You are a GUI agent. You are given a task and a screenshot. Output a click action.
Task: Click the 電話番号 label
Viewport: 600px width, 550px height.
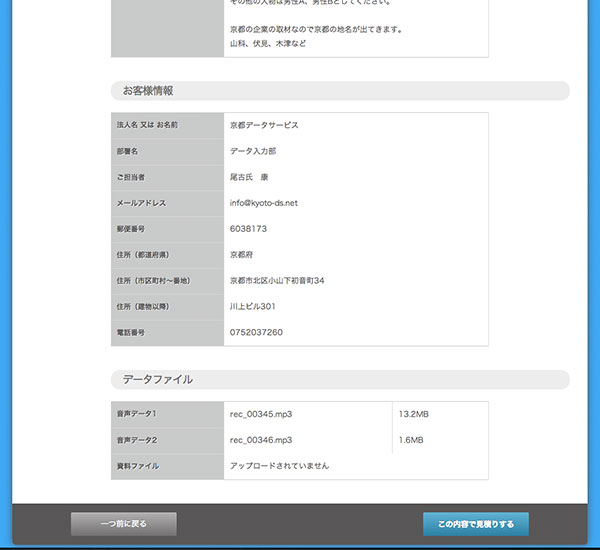(131, 333)
